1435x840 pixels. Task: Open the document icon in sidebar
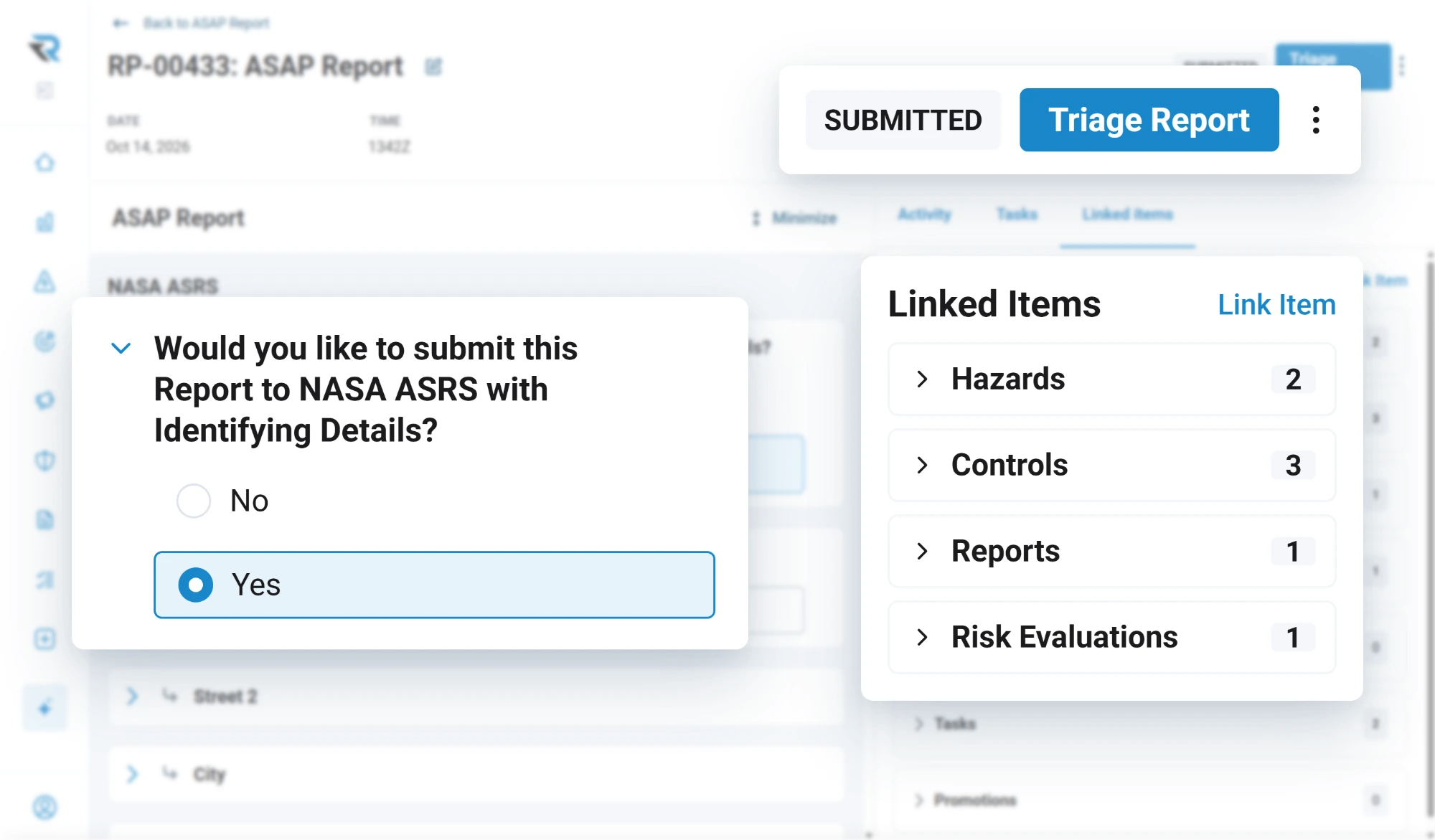(44, 519)
